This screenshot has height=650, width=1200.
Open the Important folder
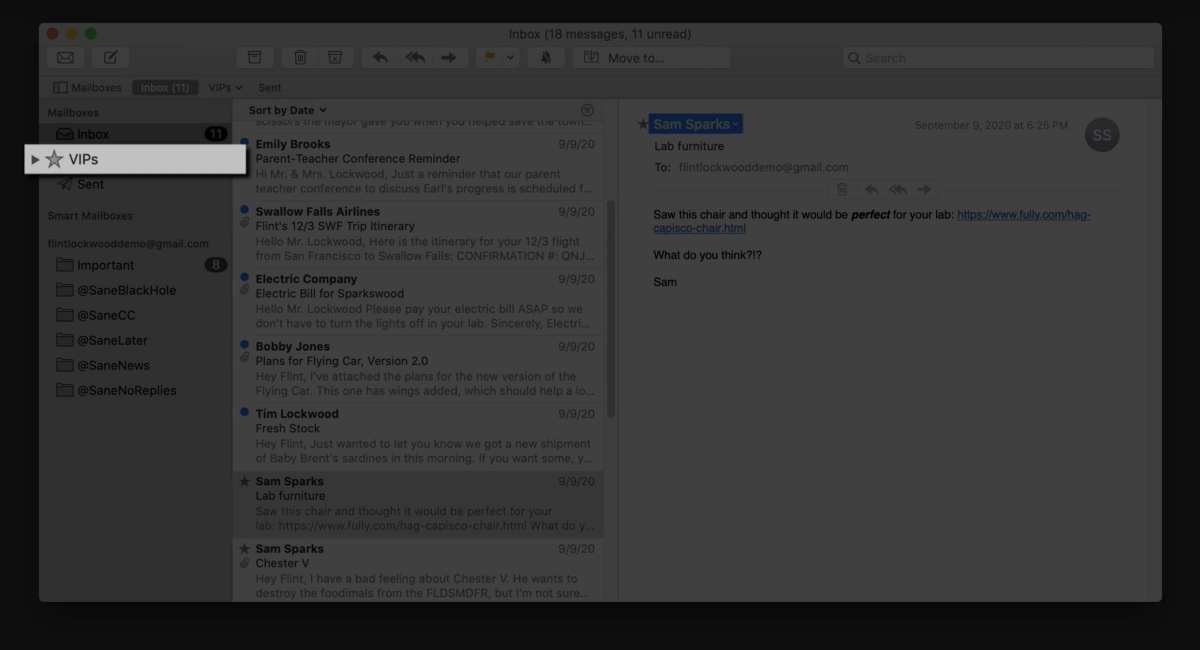tap(135, 265)
